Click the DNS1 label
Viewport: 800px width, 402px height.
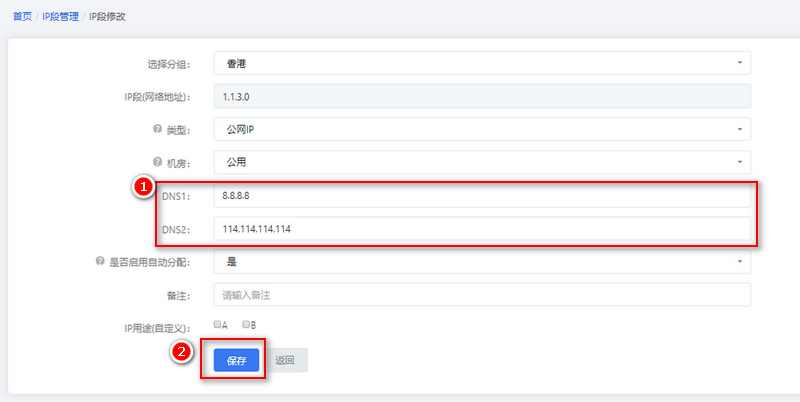(x=176, y=196)
